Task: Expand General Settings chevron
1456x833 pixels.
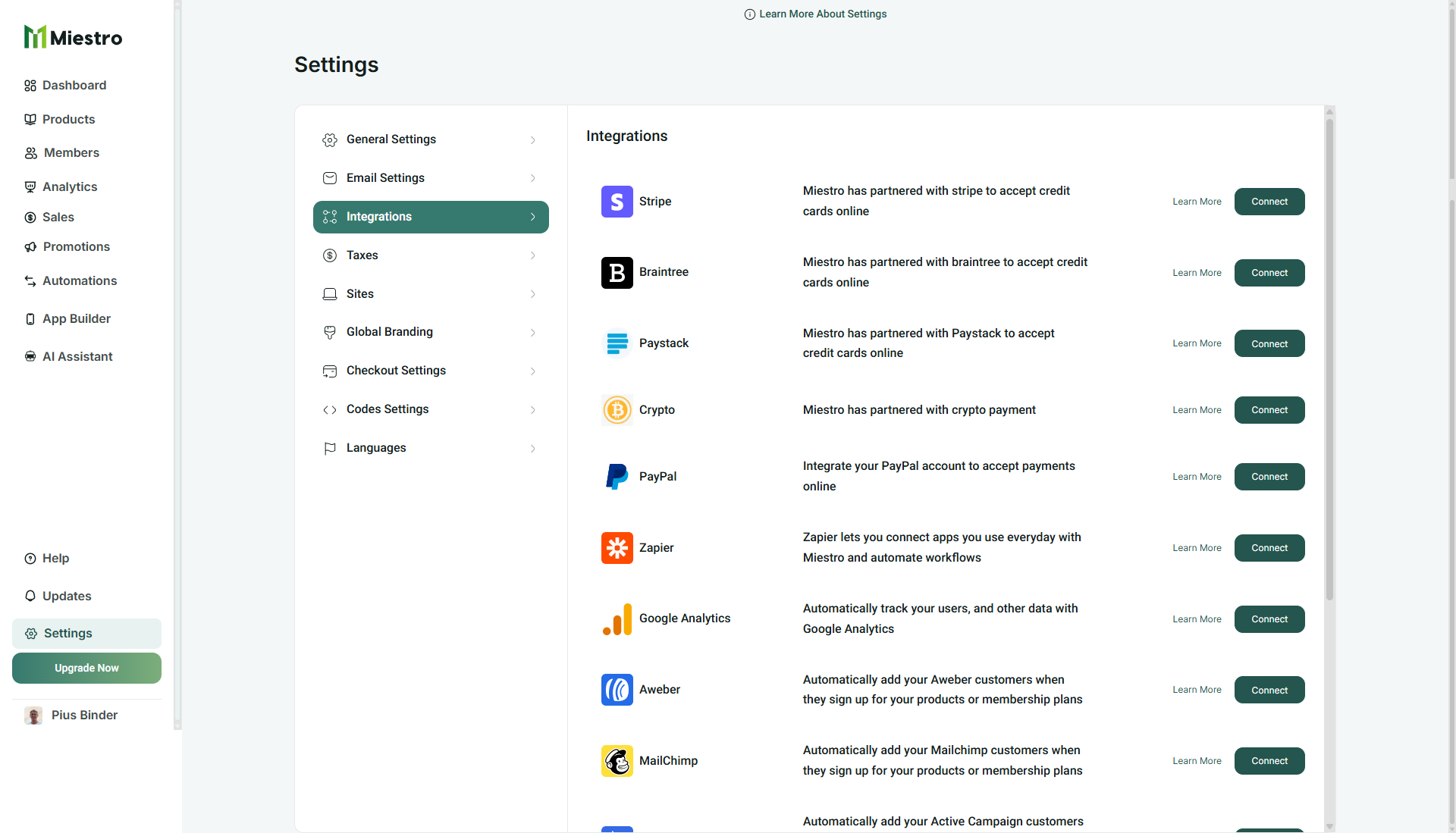Action: point(533,140)
